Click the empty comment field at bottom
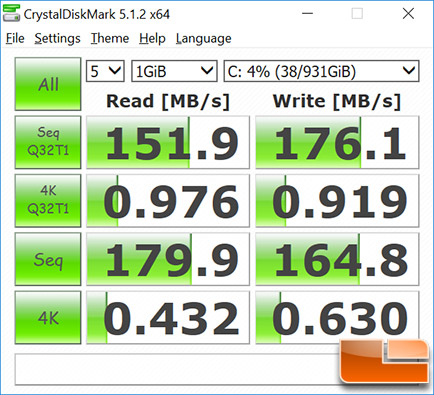This screenshot has height=395, width=434. point(177,369)
